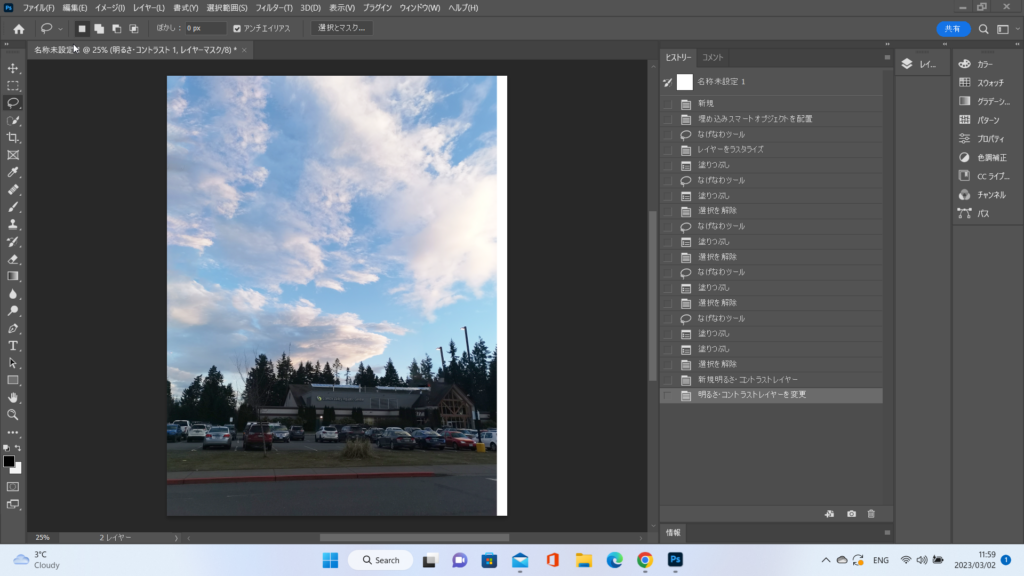Open the Lasso tool preset picker arrow
Screen dimensions: 1024x576
[61, 29]
